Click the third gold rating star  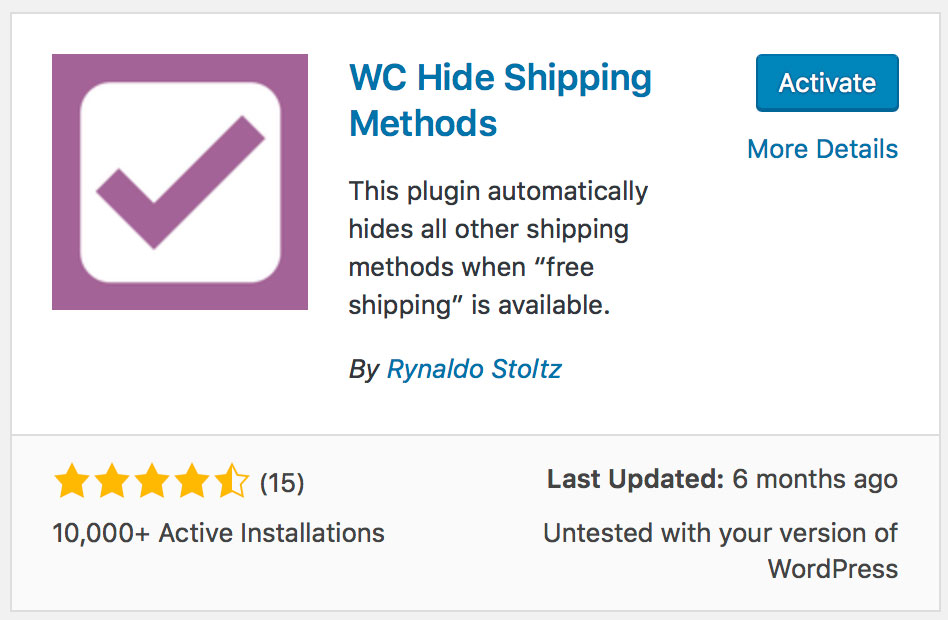pos(151,482)
